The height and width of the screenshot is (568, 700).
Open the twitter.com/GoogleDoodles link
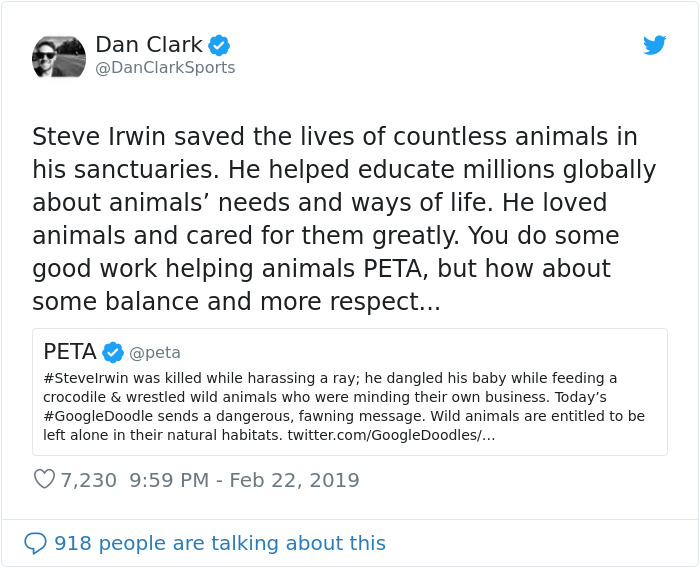(390, 435)
